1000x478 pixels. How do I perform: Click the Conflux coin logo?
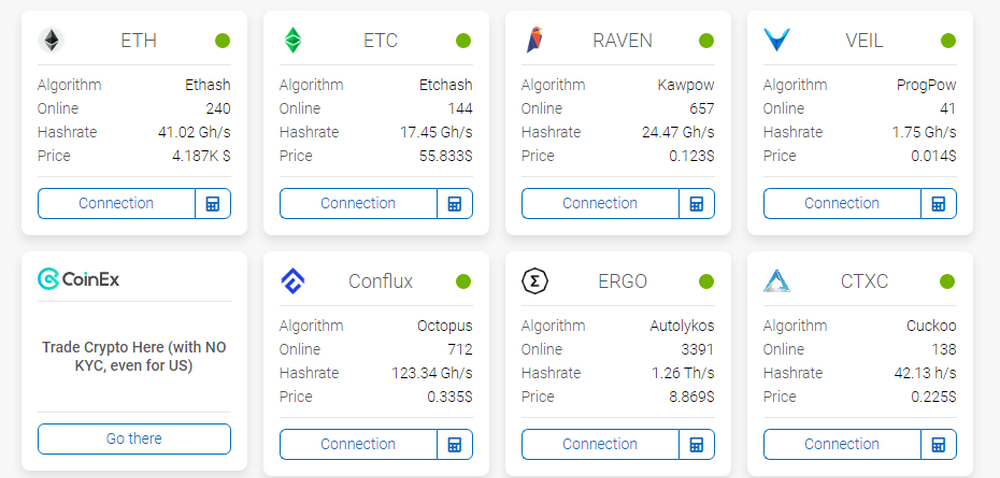tap(293, 281)
